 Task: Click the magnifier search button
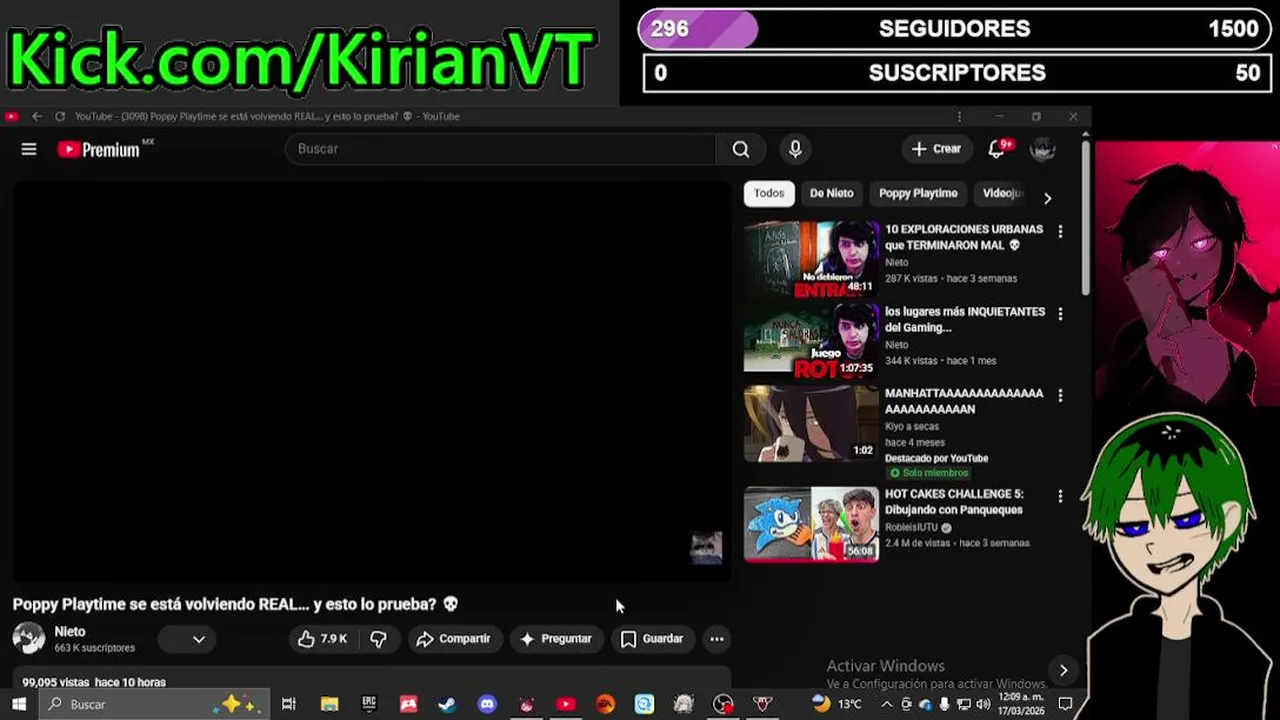[x=740, y=149]
